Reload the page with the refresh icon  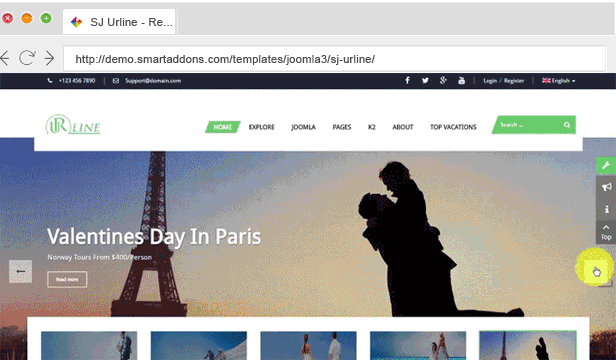coord(27,58)
